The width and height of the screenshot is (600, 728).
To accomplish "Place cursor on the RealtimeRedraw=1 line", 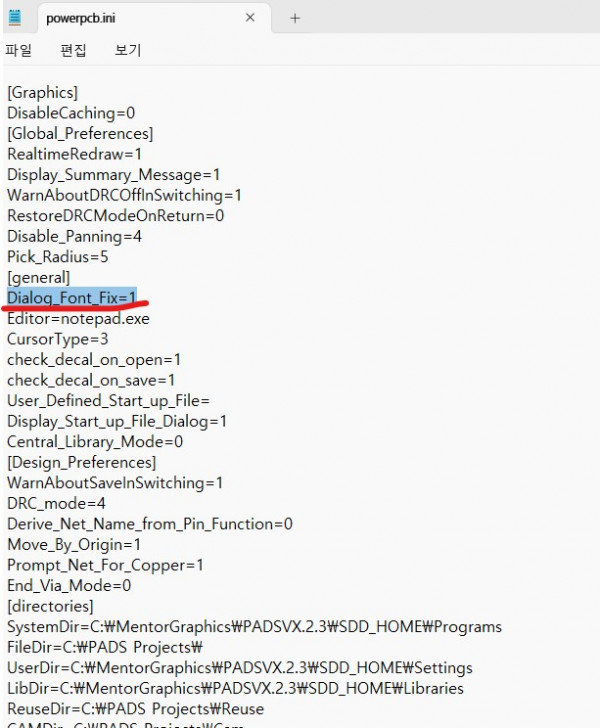I will pos(74,154).
